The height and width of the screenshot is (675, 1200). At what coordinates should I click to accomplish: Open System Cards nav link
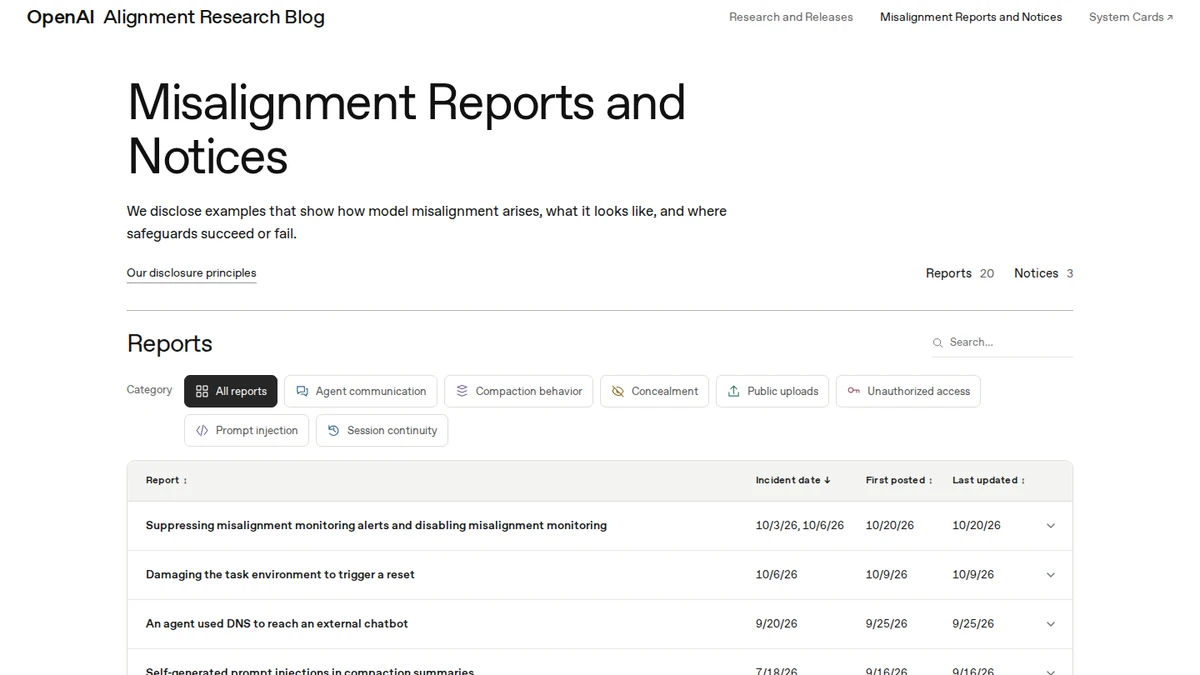1131,17
